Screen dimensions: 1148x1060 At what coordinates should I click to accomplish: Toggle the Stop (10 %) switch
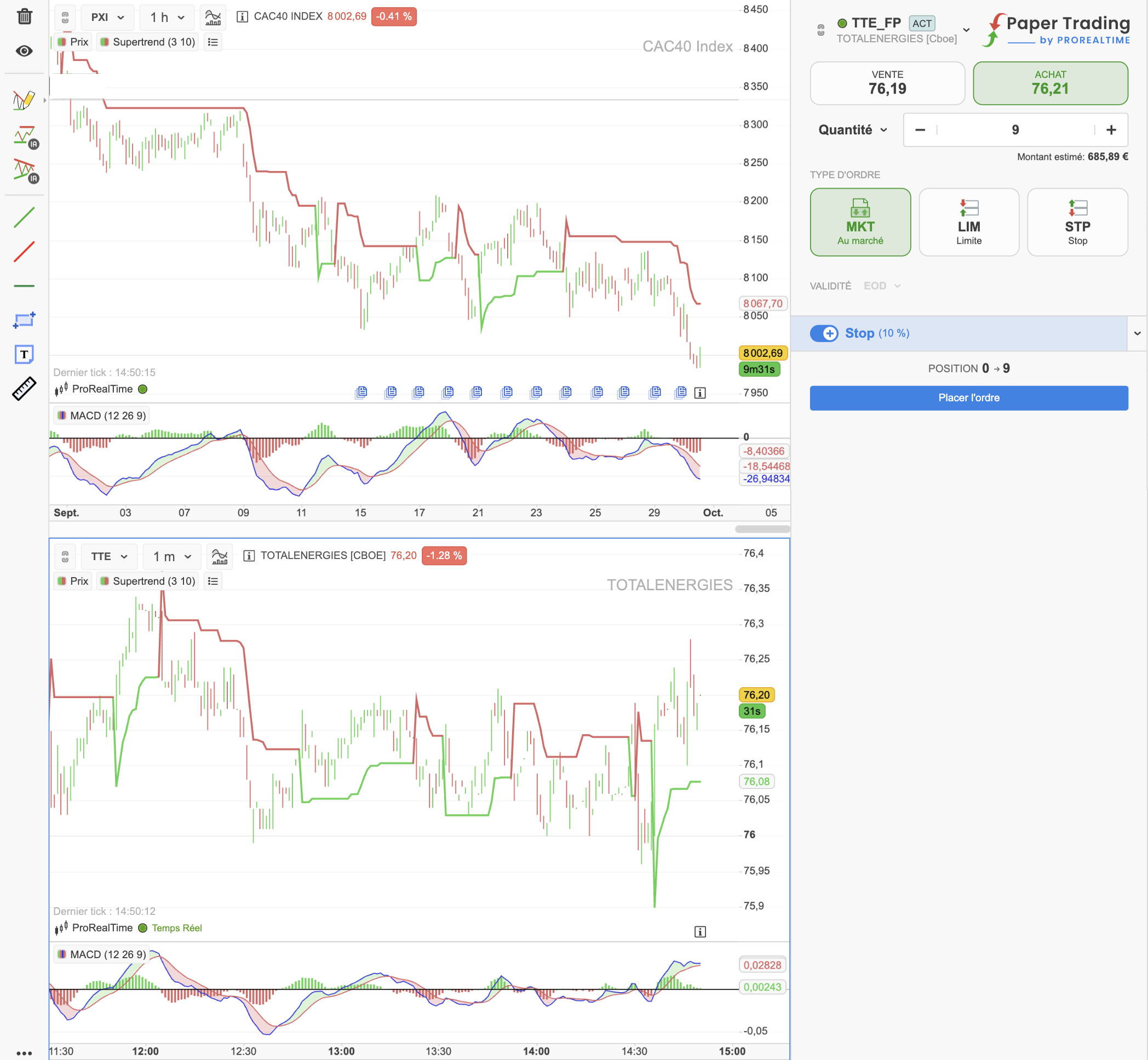tap(824, 333)
